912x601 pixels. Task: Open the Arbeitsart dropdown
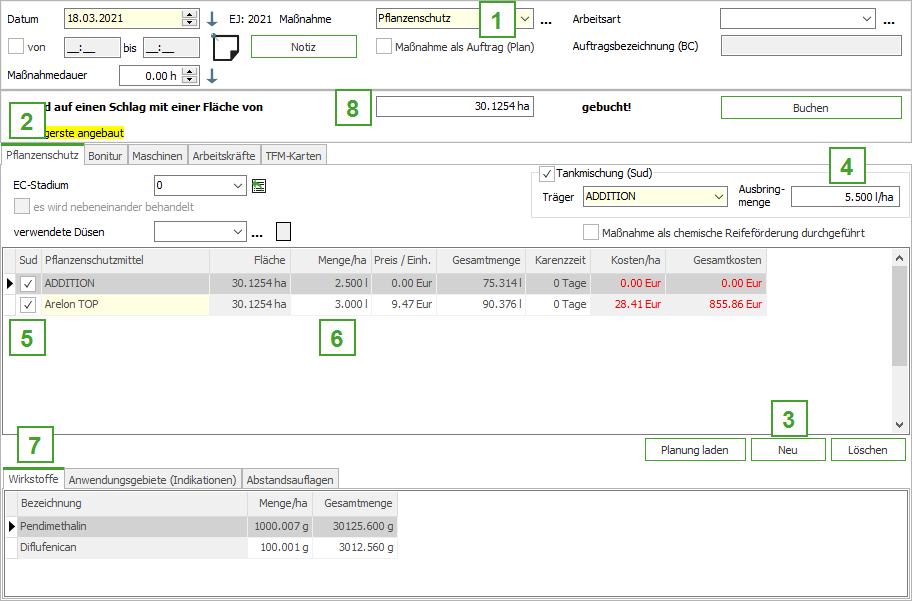click(865, 18)
